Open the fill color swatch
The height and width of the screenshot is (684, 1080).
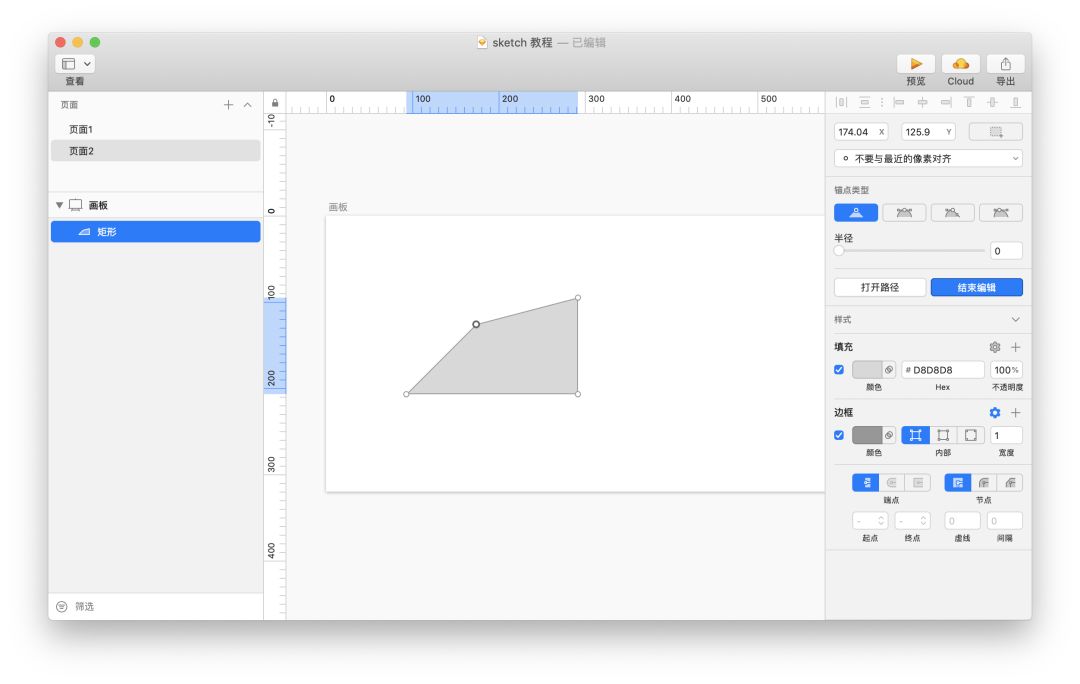(866, 370)
